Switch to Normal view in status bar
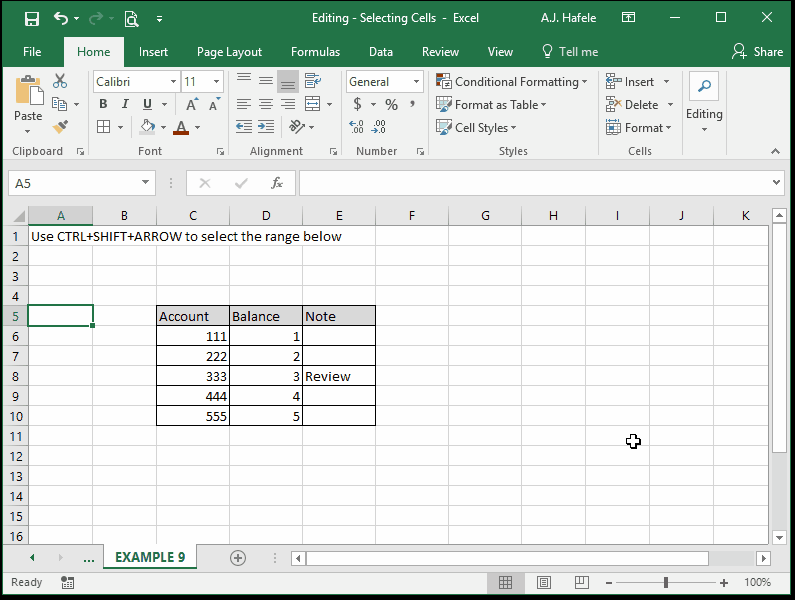The height and width of the screenshot is (600, 795). pyautogui.click(x=505, y=582)
